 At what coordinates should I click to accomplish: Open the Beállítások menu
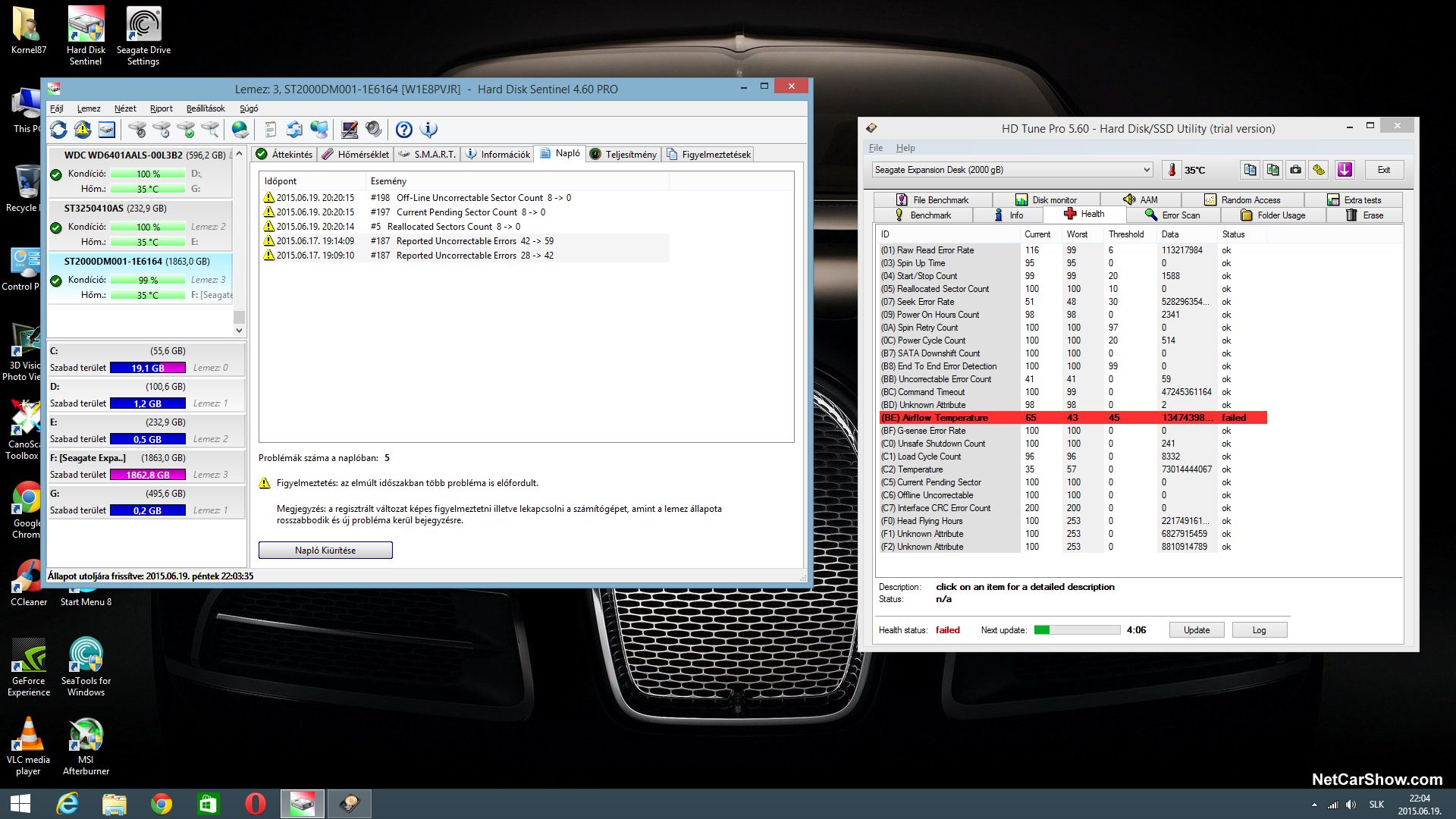pos(206,108)
